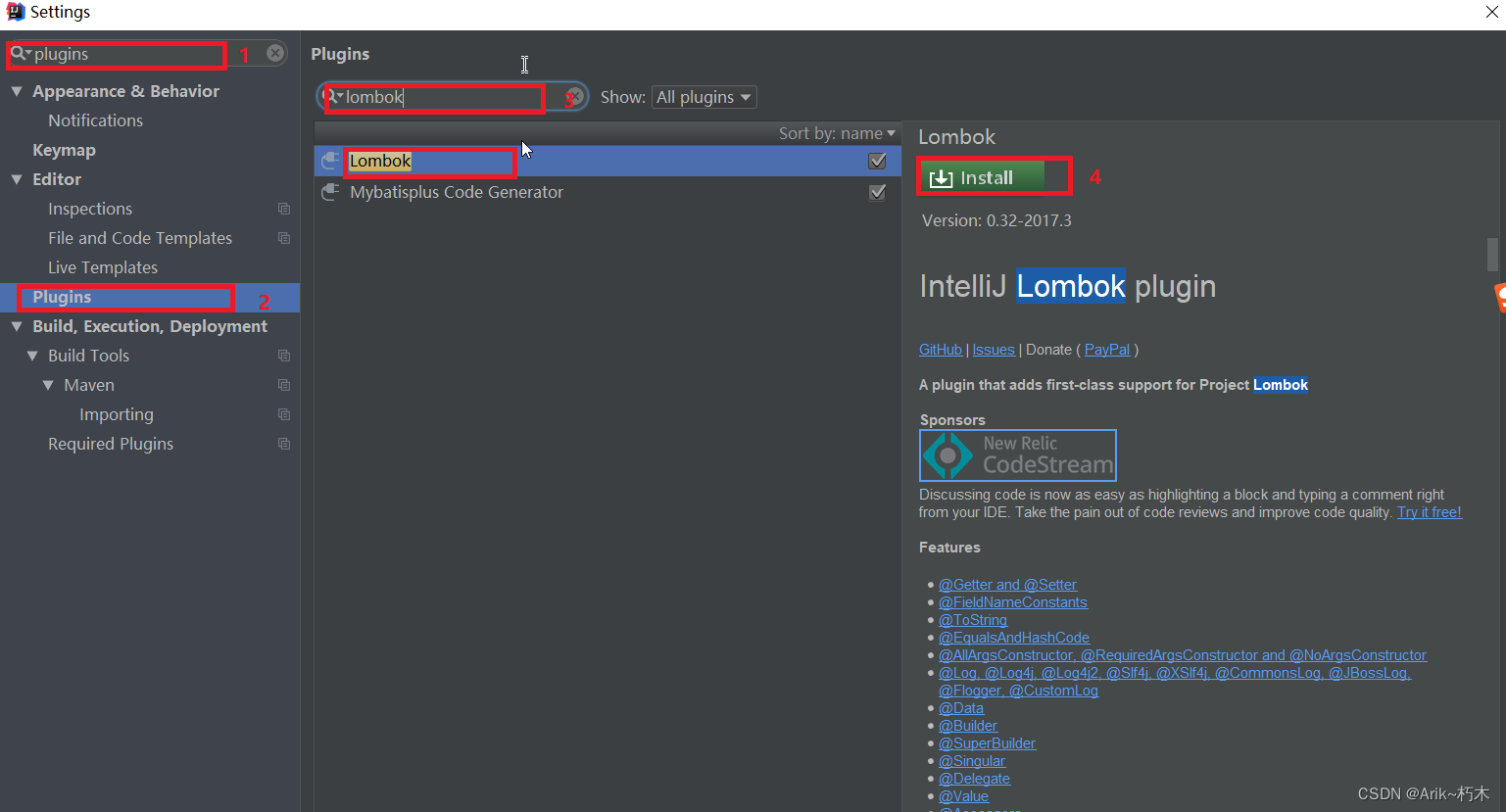Focus the plugin search field with lombok
The height and width of the screenshot is (812, 1506).
(x=453, y=96)
